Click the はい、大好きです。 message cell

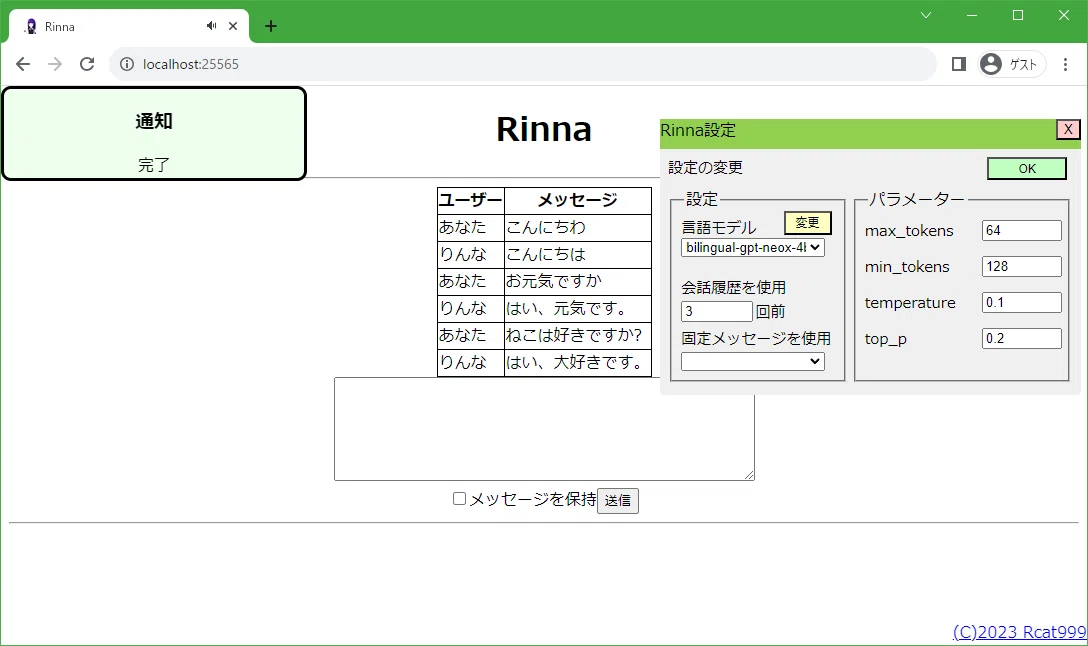pyautogui.click(x=578, y=363)
